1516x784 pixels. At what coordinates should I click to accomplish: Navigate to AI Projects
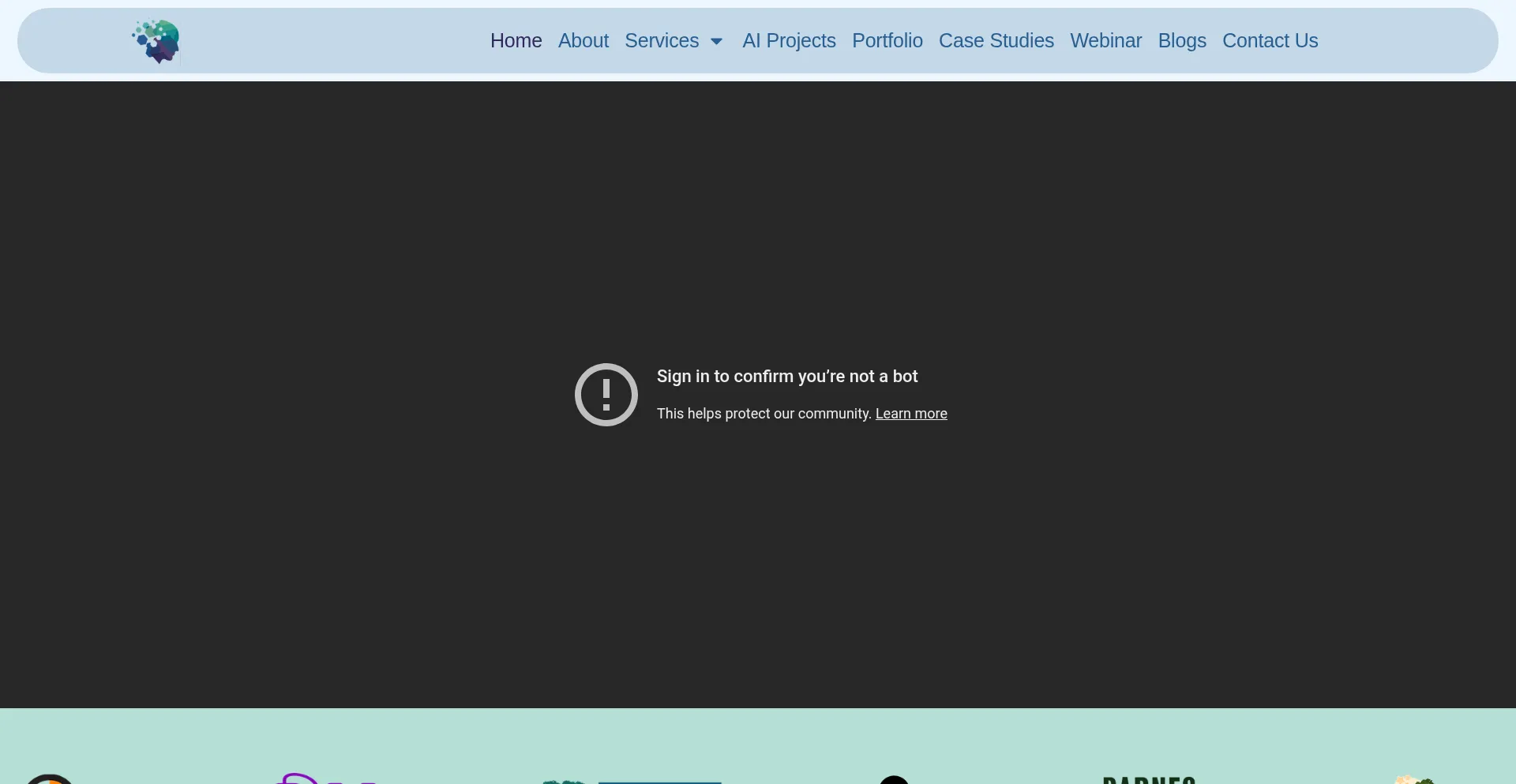(x=788, y=41)
